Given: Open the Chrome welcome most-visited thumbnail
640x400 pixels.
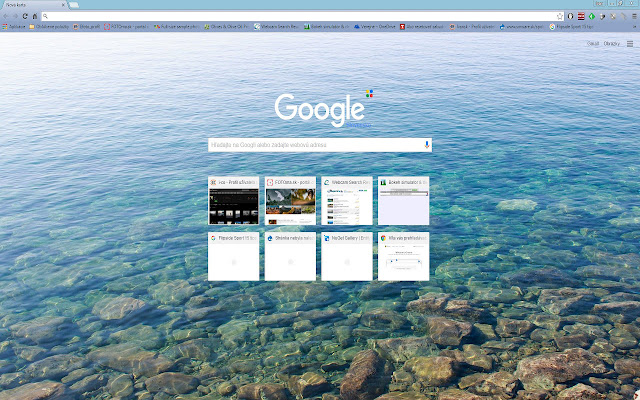Looking at the screenshot, I should pyautogui.click(x=403, y=256).
